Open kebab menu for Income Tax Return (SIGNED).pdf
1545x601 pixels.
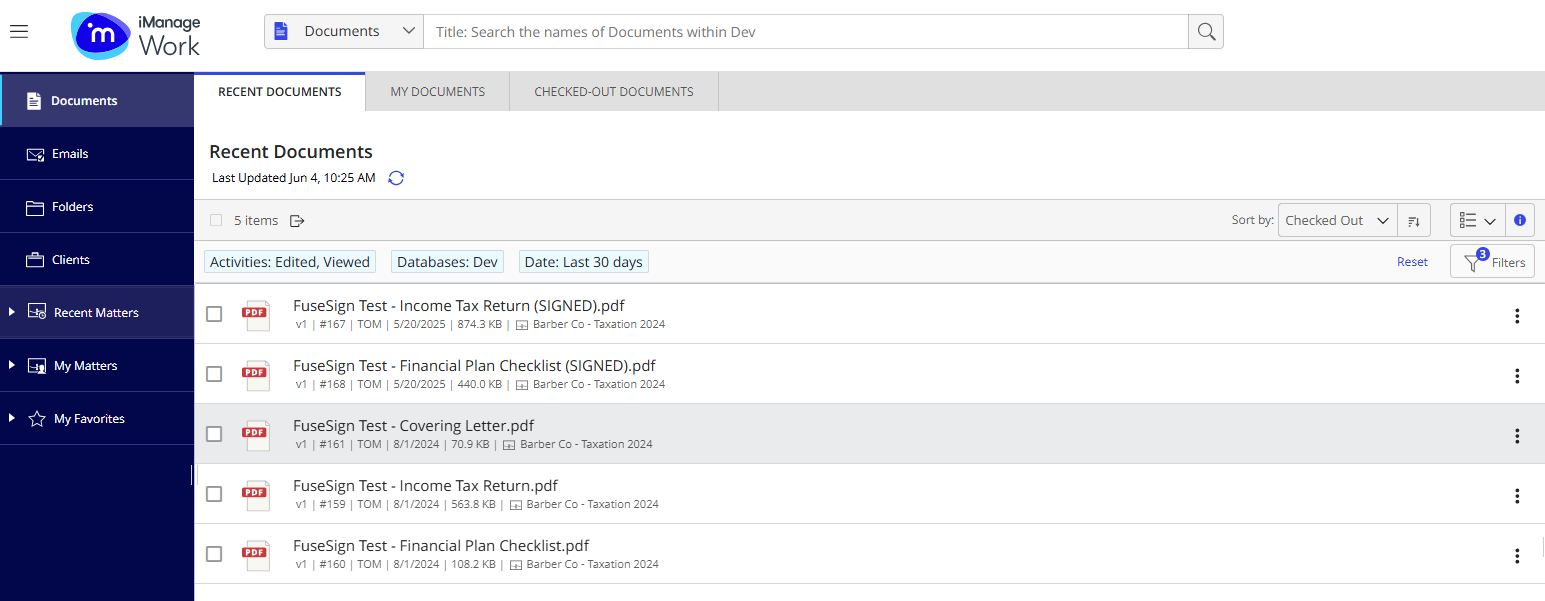coord(1516,316)
